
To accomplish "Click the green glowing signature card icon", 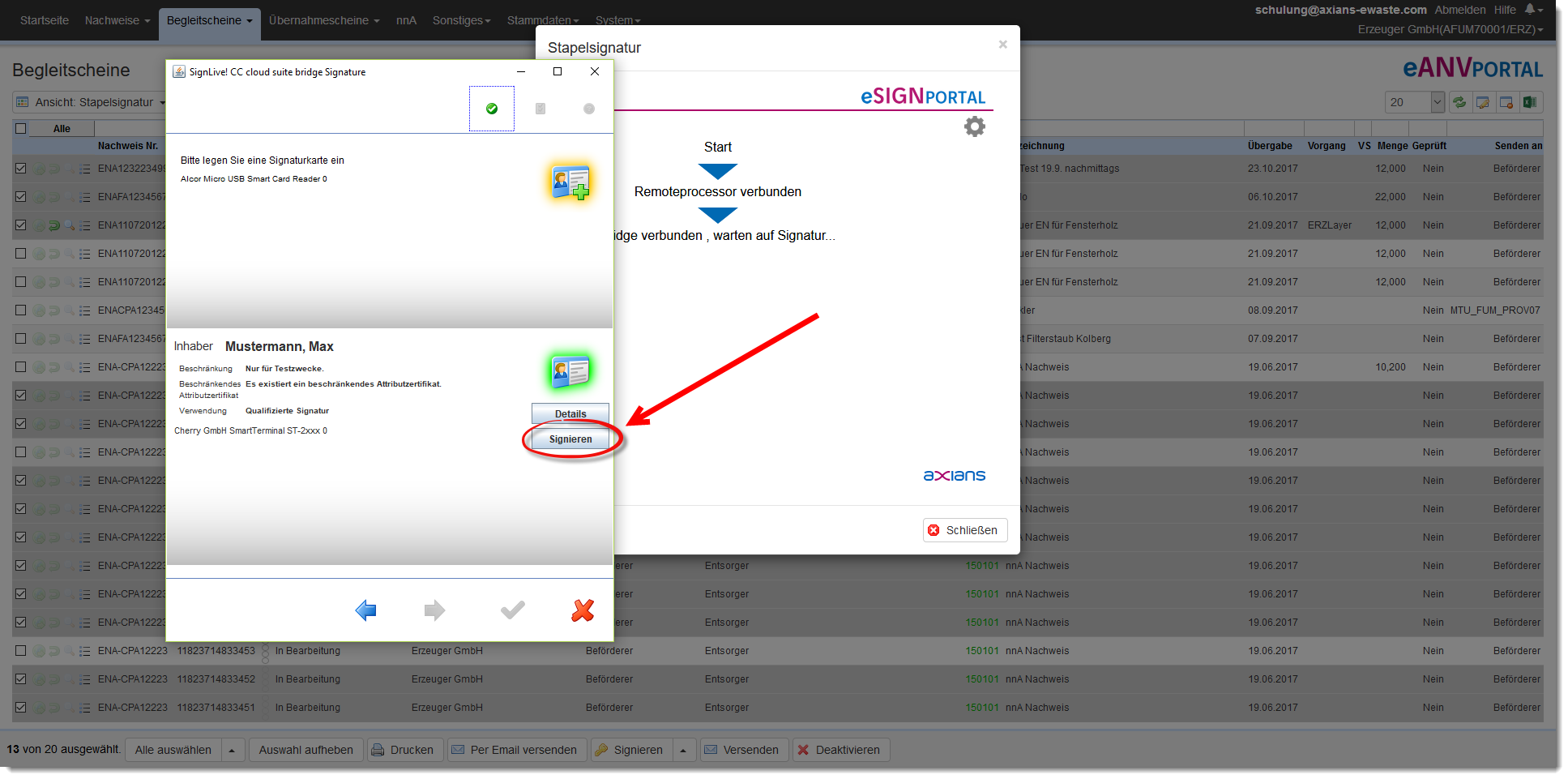I will [570, 371].
